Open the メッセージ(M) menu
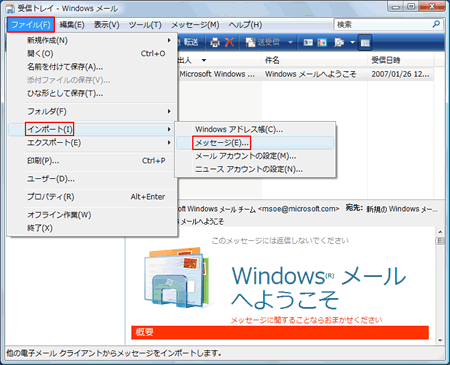450x365 pixels. tap(195, 25)
